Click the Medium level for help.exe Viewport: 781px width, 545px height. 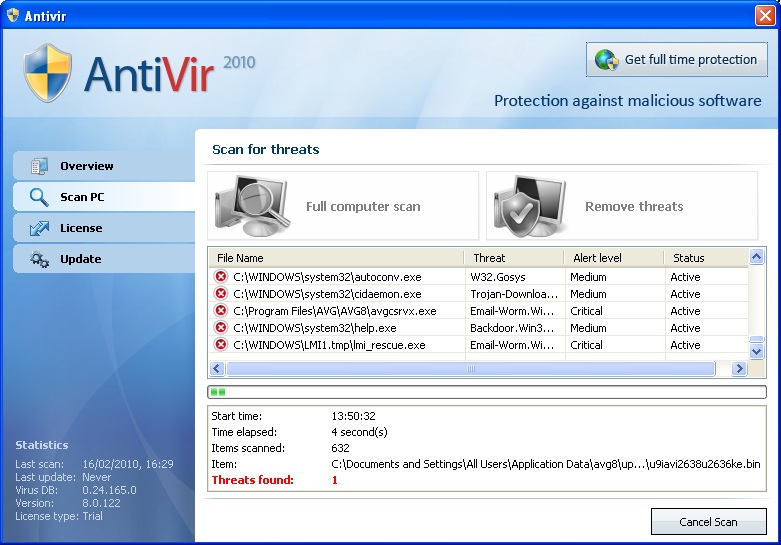click(588, 328)
